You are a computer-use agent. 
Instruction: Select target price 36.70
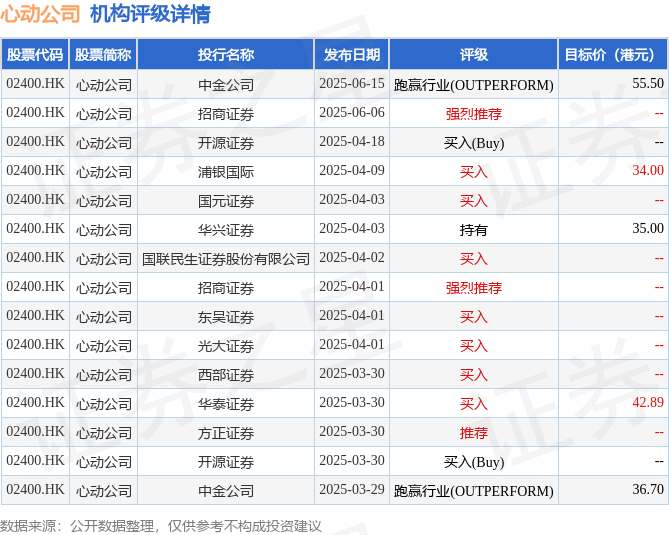coord(648,490)
